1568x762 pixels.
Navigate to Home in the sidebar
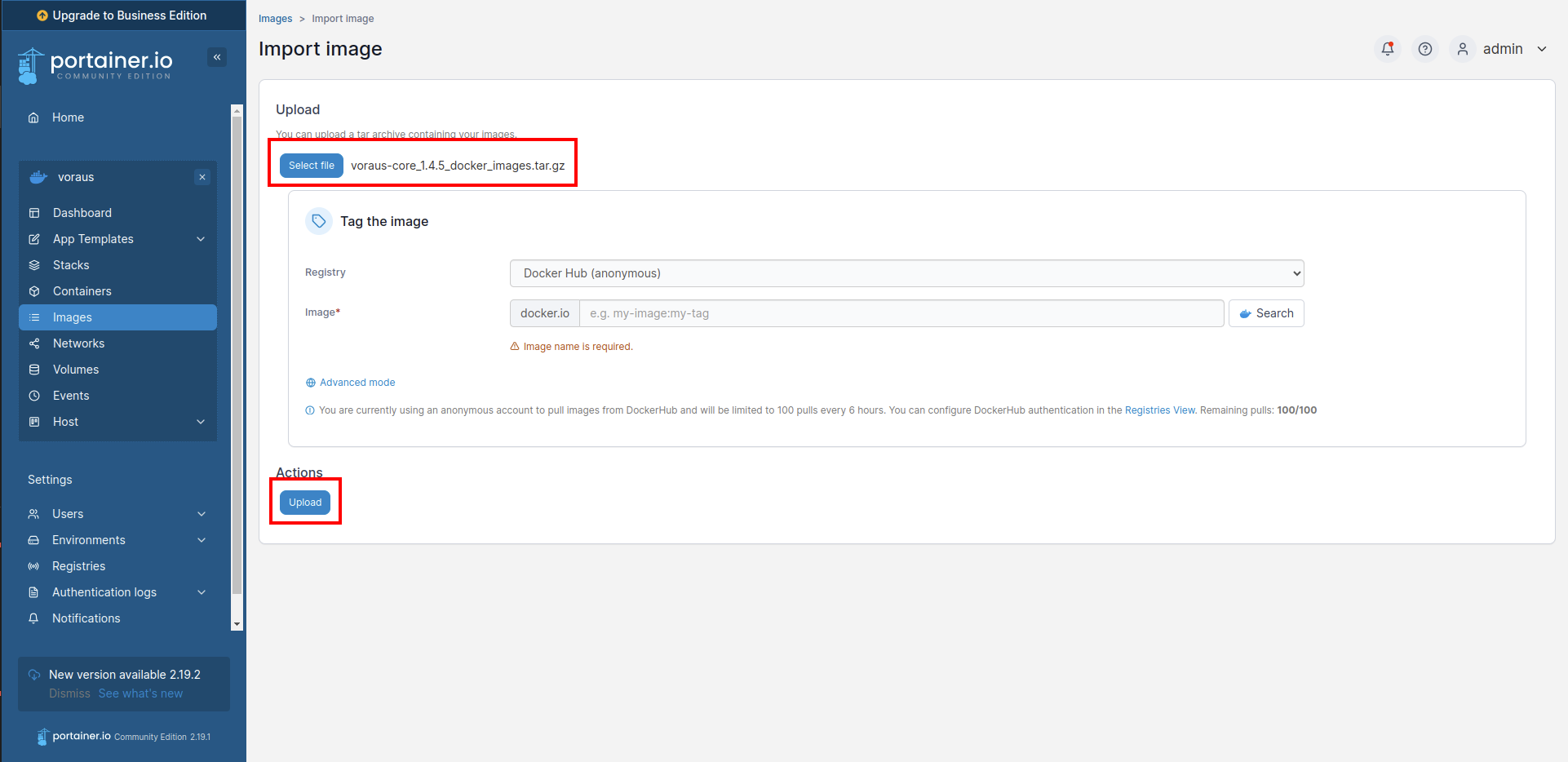(x=69, y=117)
